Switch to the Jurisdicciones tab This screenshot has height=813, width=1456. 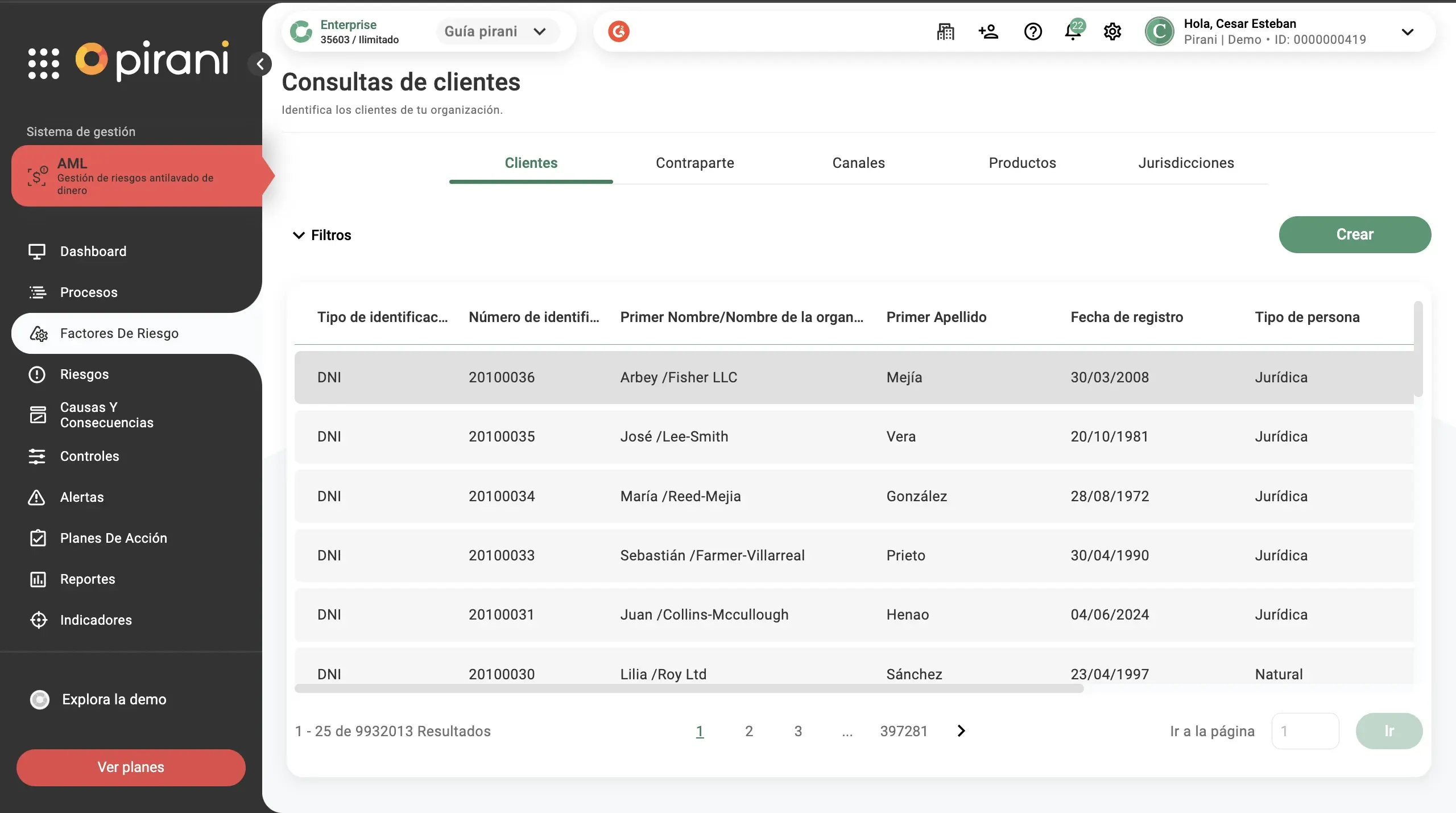(1186, 163)
